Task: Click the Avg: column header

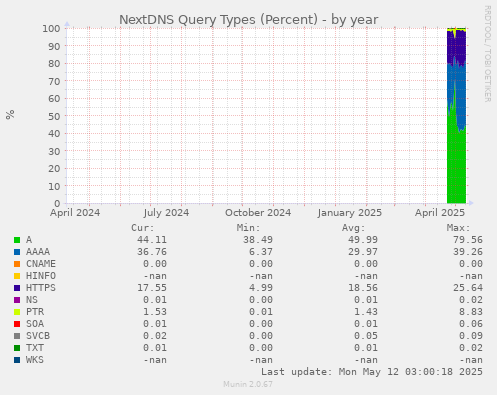Action: pyautogui.click(x=354, y=228)
